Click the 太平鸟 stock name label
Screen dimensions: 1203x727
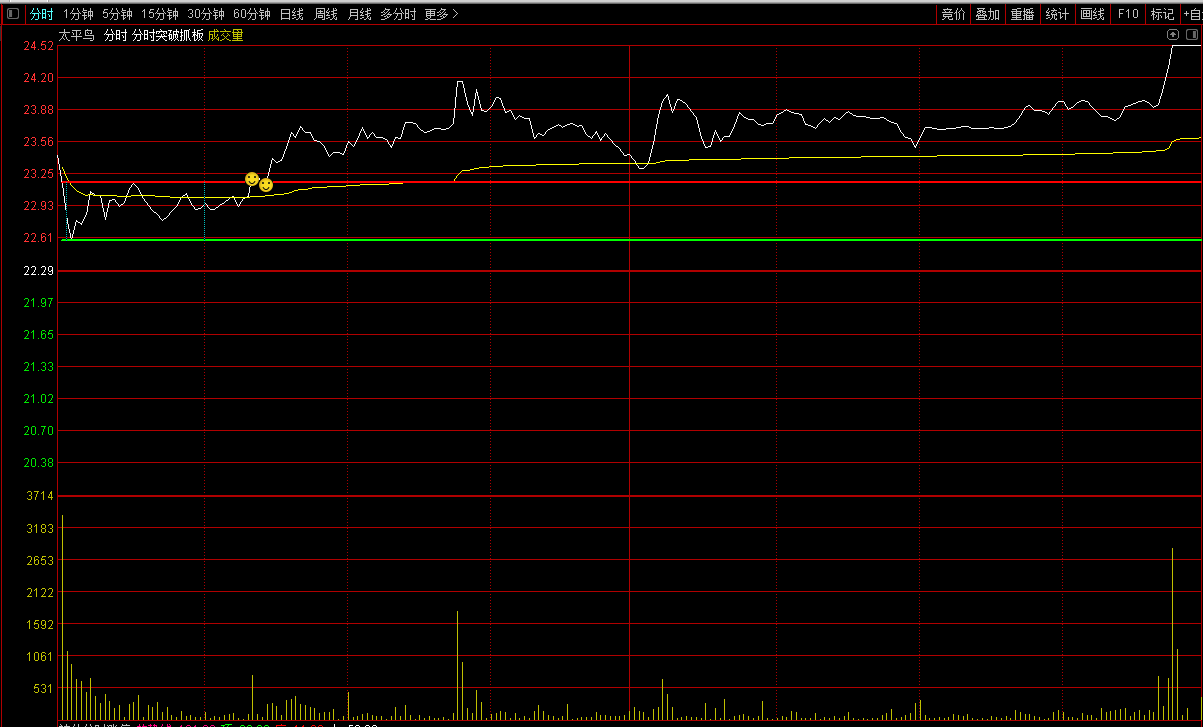pos(76,35)
